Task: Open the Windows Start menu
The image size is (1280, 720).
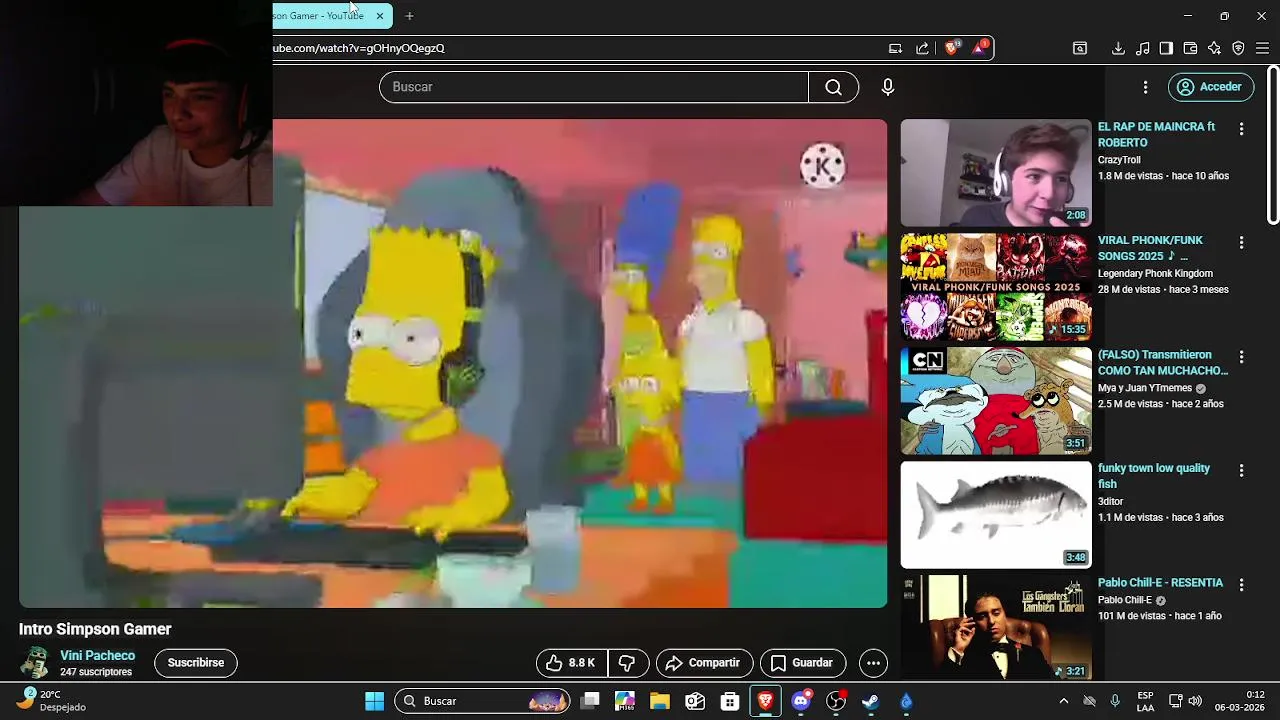Action: point(374,701)
